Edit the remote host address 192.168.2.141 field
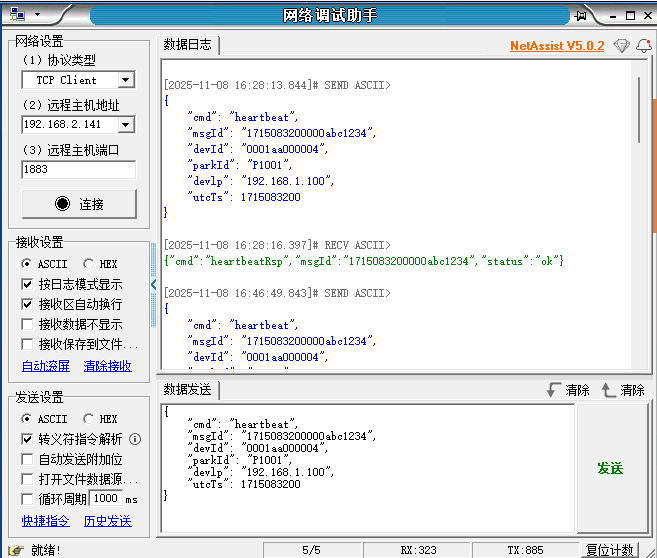Viewport: 657px width, 558px height. tap(70, 124)
